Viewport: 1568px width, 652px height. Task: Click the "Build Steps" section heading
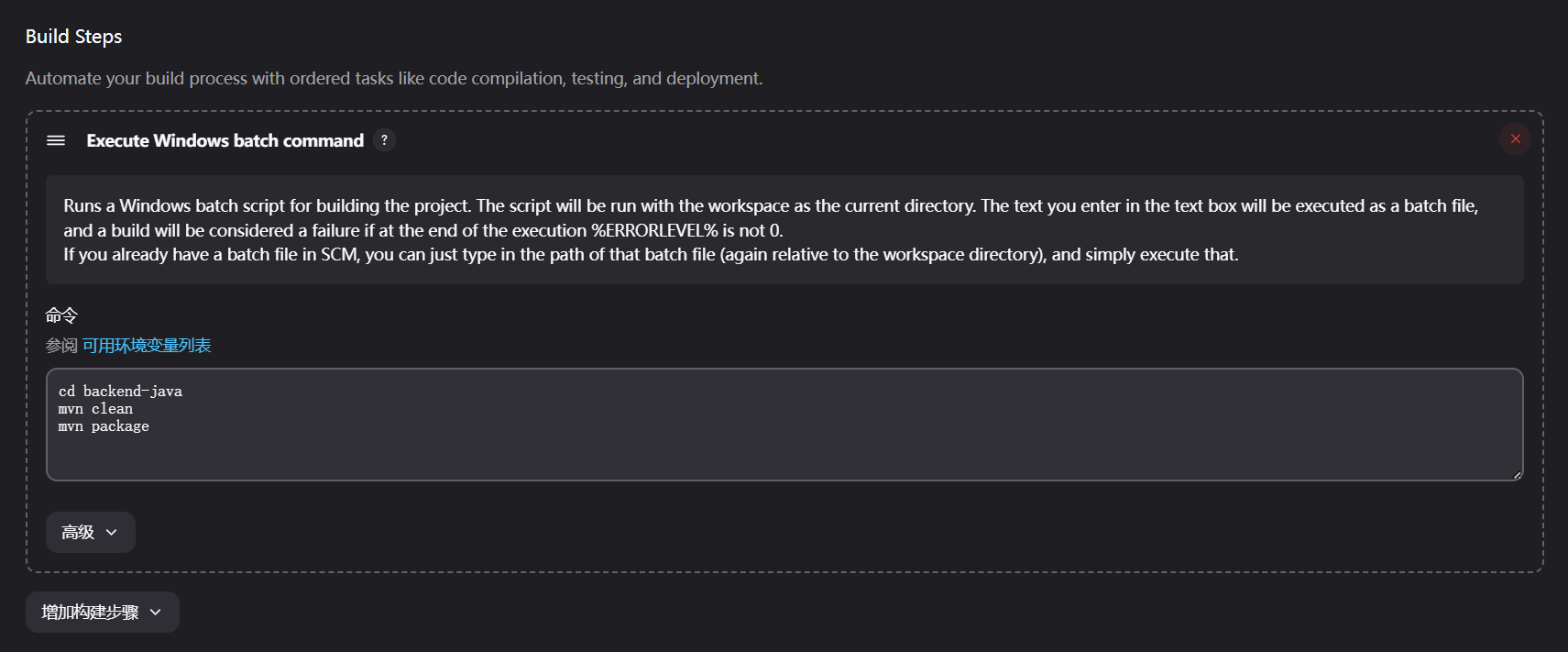click(73, 37)
